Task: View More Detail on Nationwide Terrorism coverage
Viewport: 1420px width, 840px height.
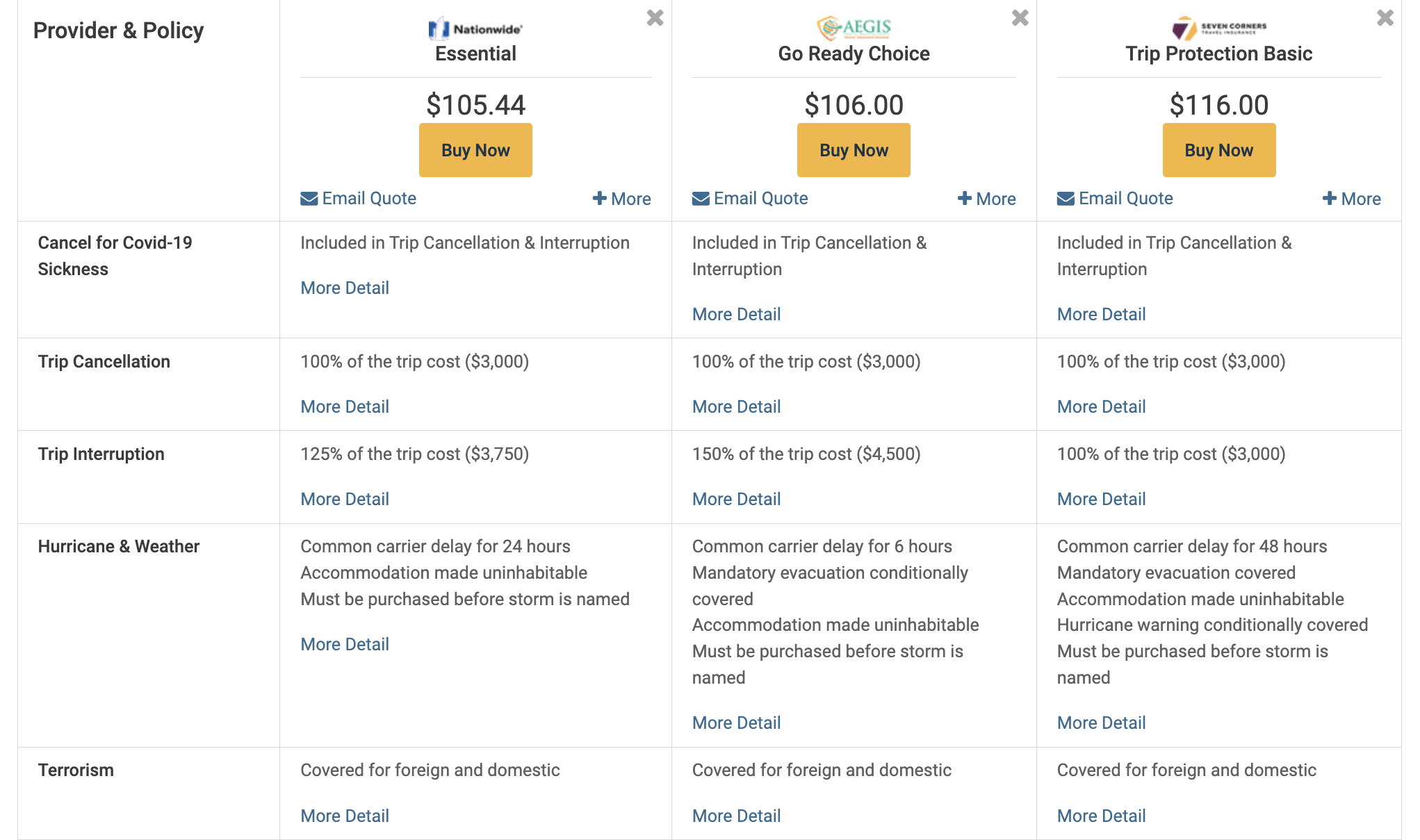Action: [345, 816]
